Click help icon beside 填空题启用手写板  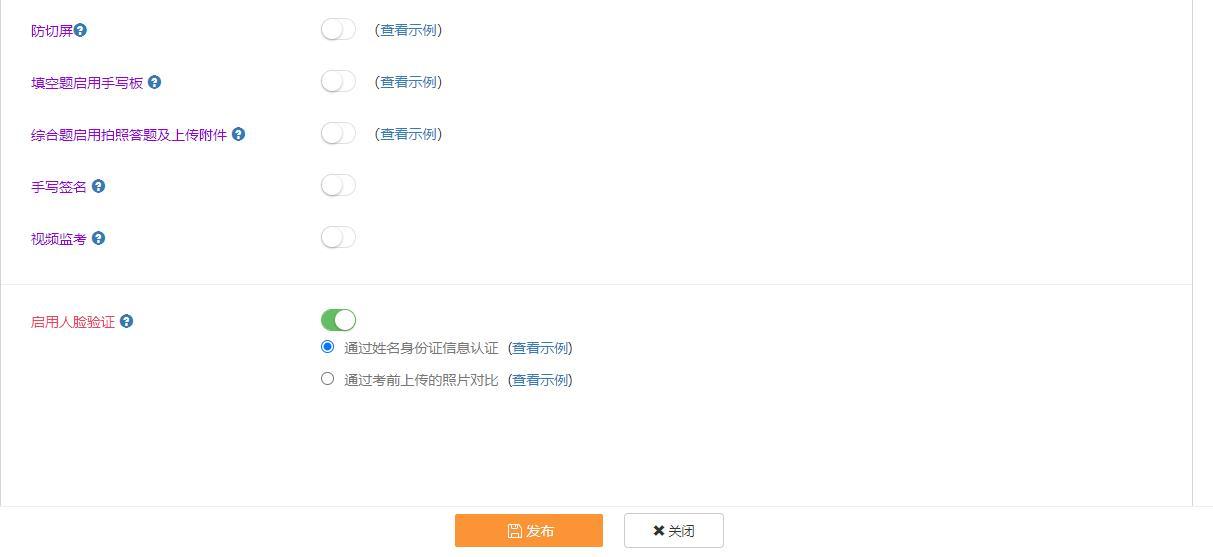tap(154, 82)
